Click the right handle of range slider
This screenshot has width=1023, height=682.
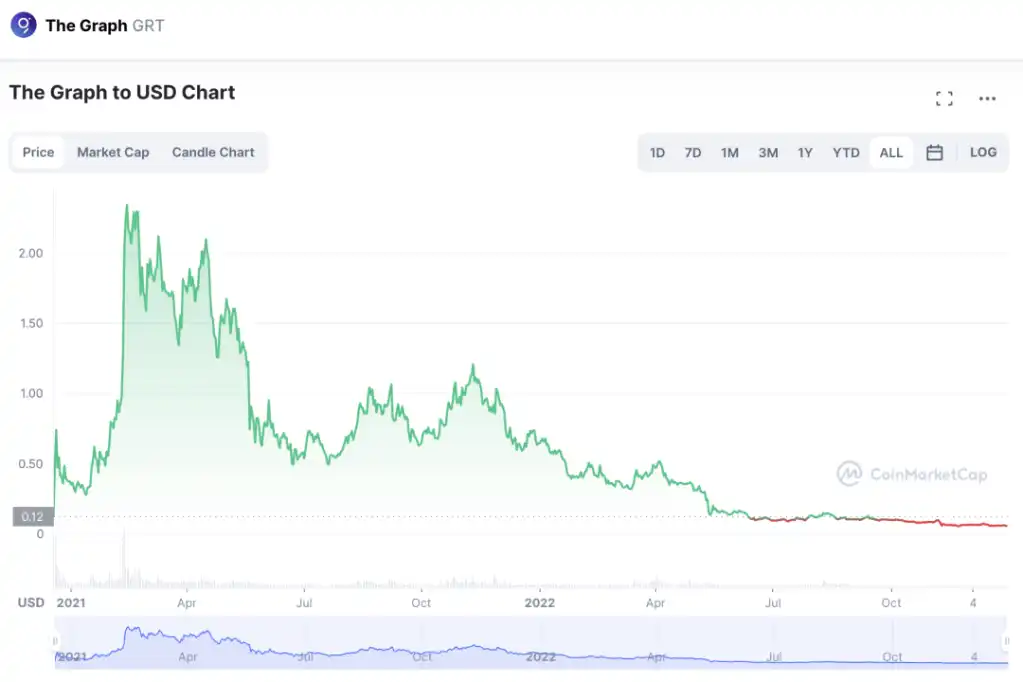1006,641
